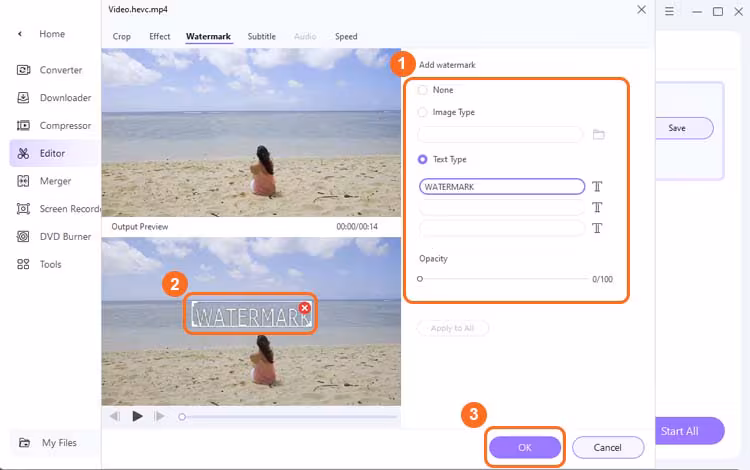Switch to the Speed tab

(346, 36)
